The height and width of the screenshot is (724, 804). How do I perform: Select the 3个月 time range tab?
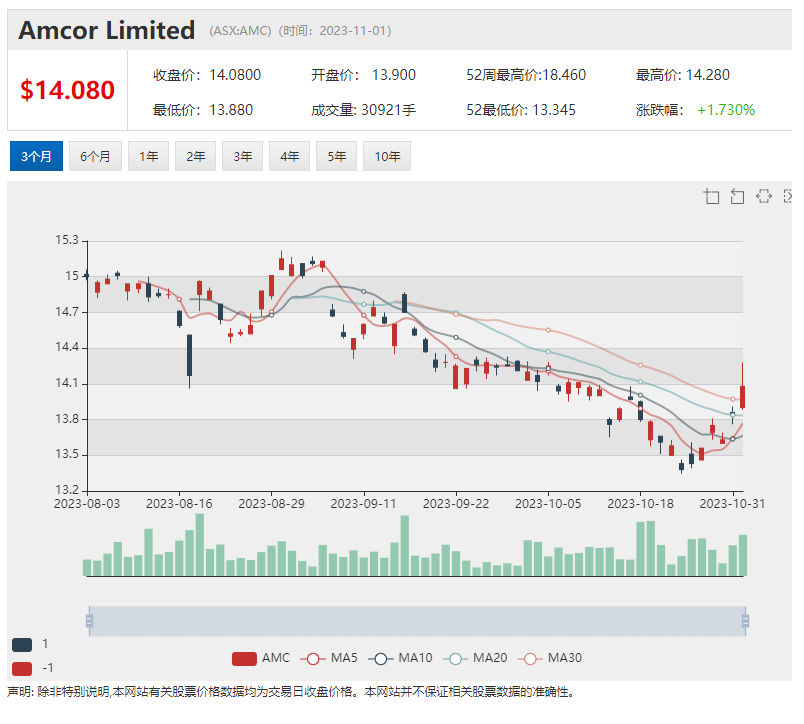(37, 156)
